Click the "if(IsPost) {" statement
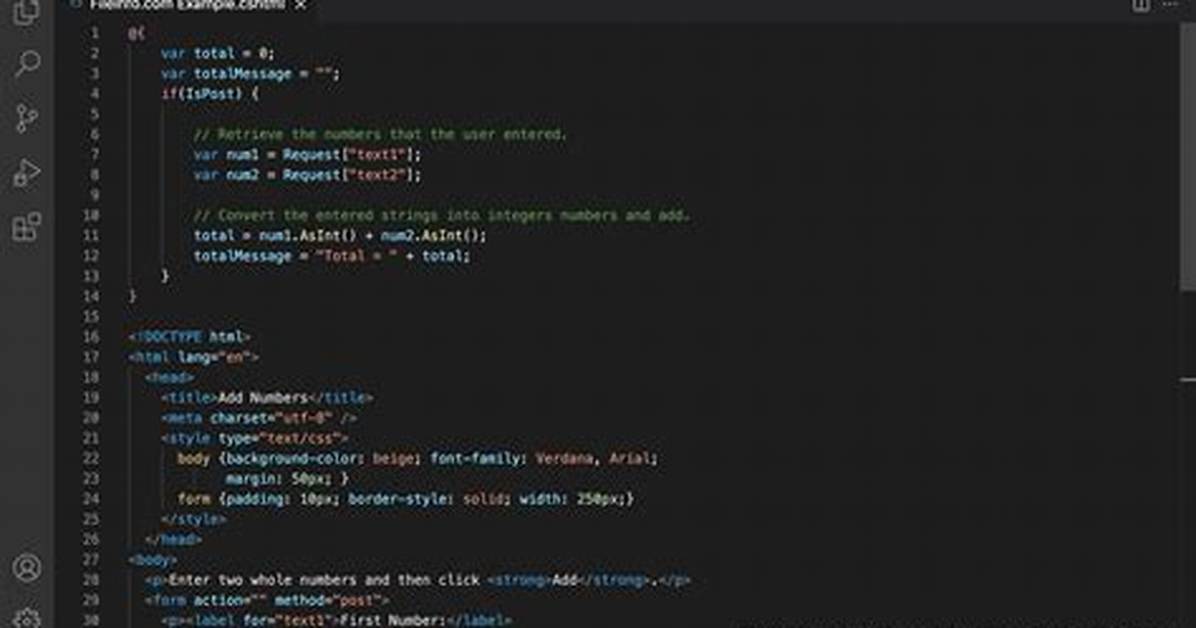 (210, 94)
